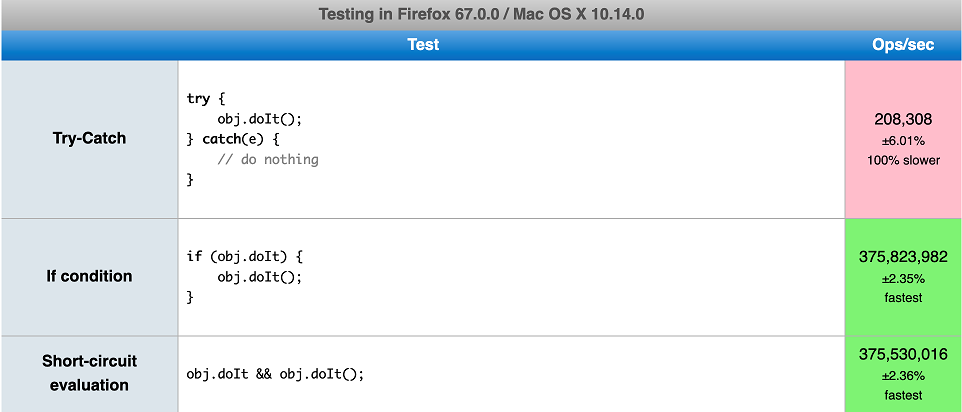Click the "Test" column header
This screenshot has width=962, height=412.
[423, 45]
